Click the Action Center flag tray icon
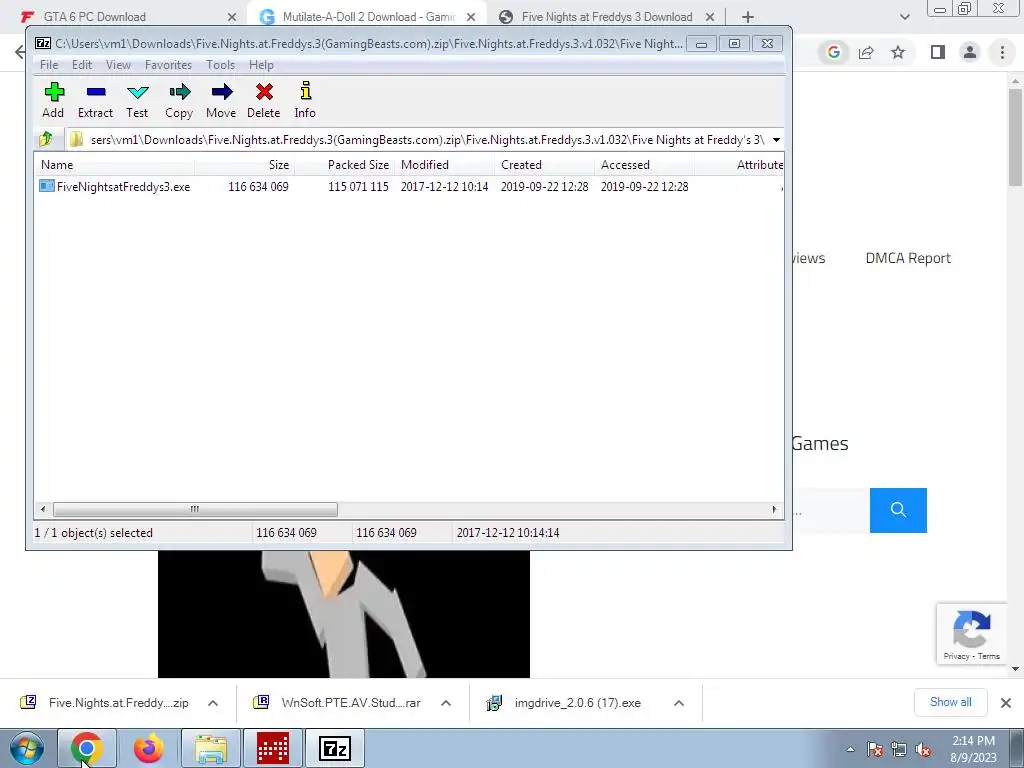Screen dimensions: 1024x768 876,750
